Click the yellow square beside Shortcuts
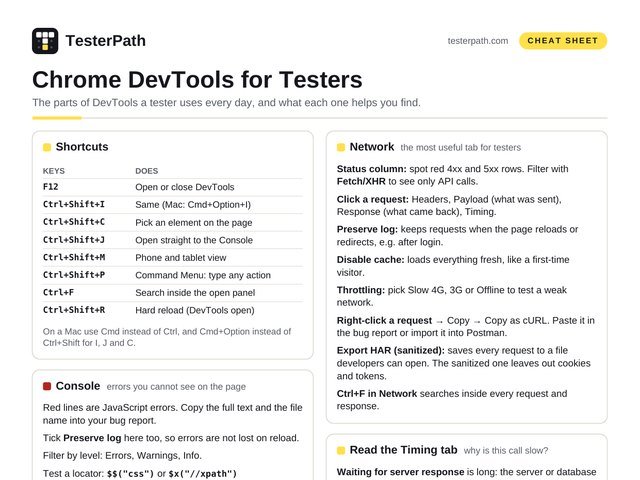The height and width of the screenshot is (480, 640). click(x=47, y=147)
